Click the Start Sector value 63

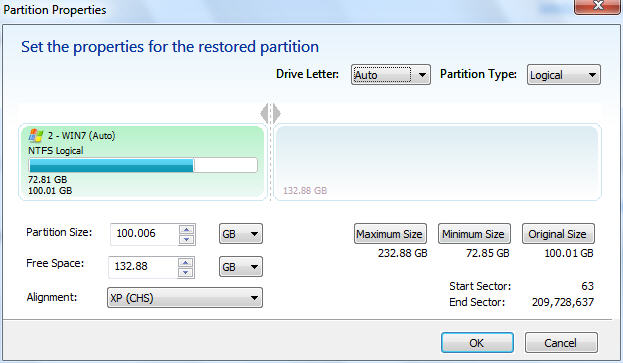coord(587,286)
